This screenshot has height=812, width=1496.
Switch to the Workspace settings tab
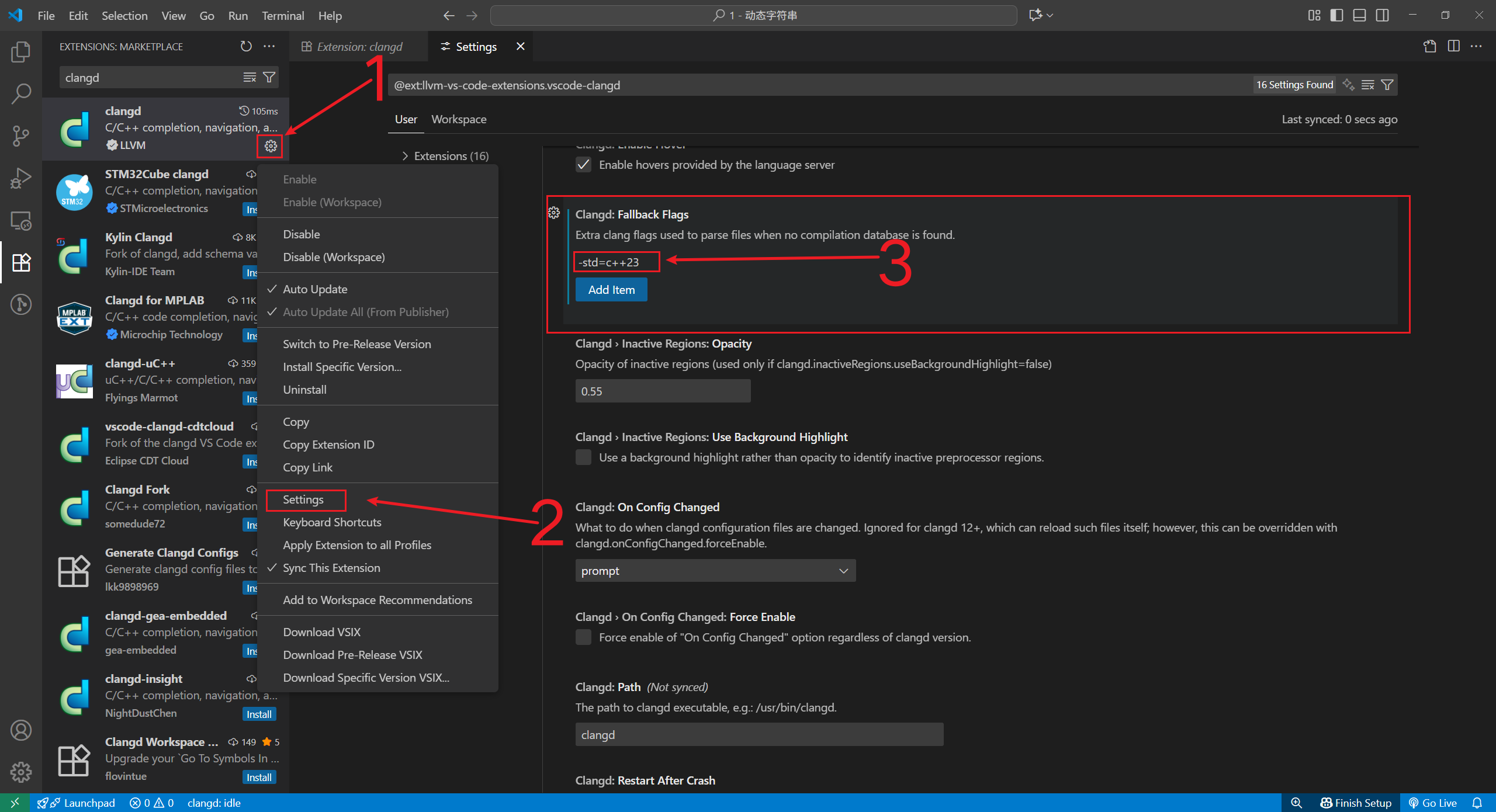pyautogui.click(x=459, y=119)
